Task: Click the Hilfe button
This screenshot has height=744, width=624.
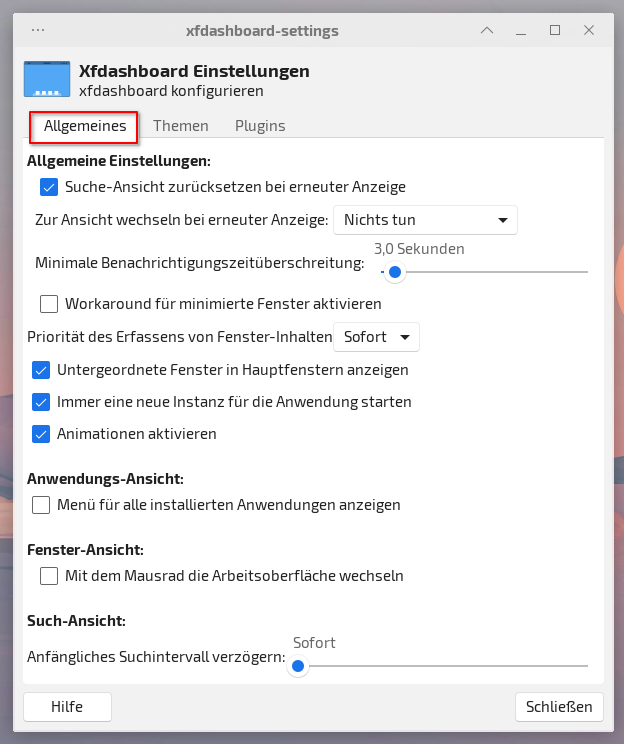Action: tap(67, 707)
